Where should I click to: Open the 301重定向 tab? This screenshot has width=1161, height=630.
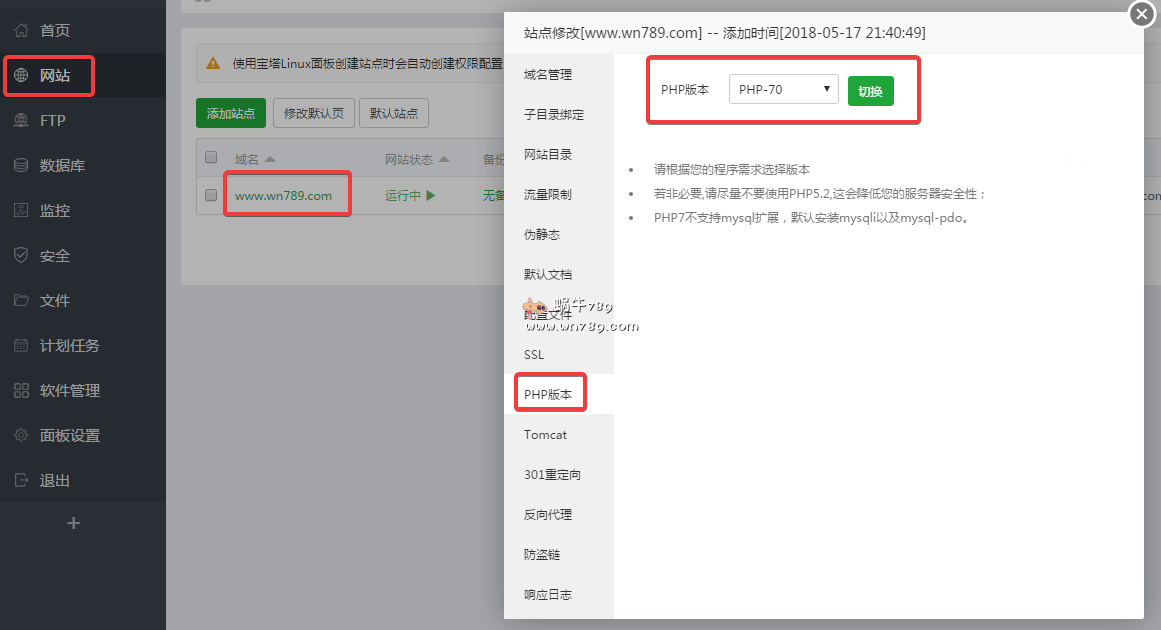coord(552,475)
